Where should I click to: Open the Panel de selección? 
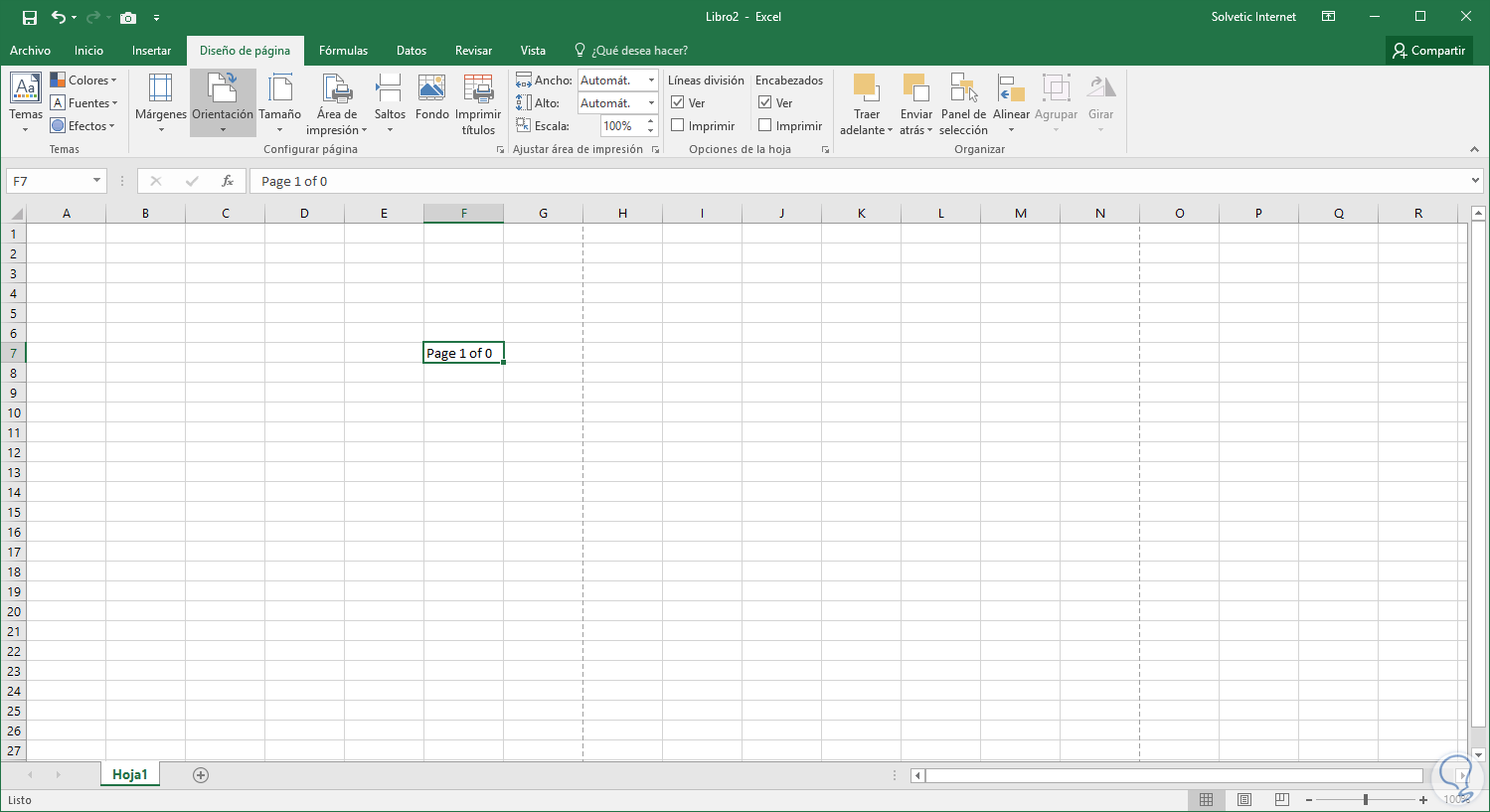pos(963,103)
